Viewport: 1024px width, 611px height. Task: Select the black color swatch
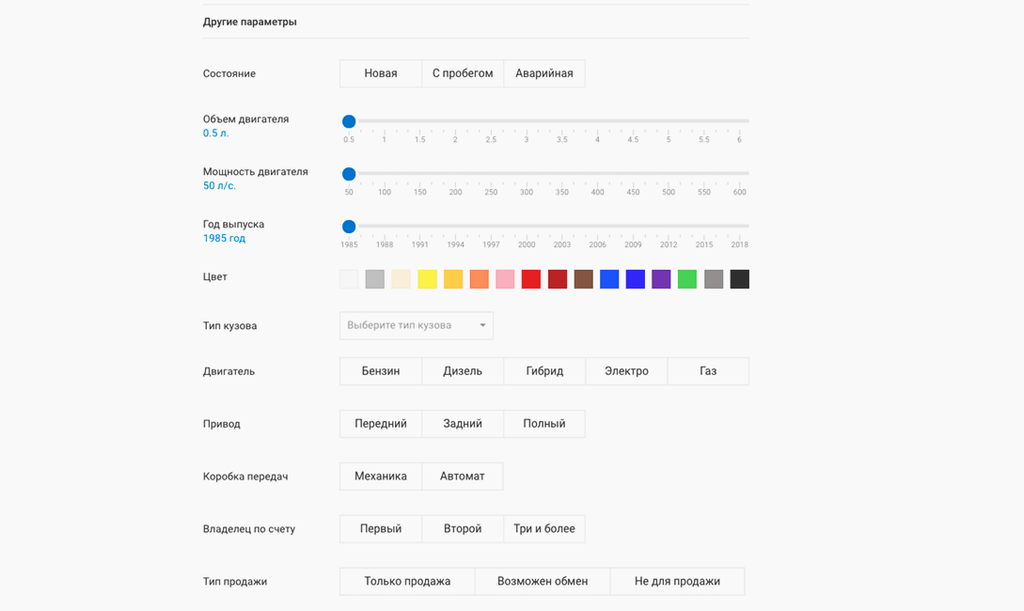[739, 279]
